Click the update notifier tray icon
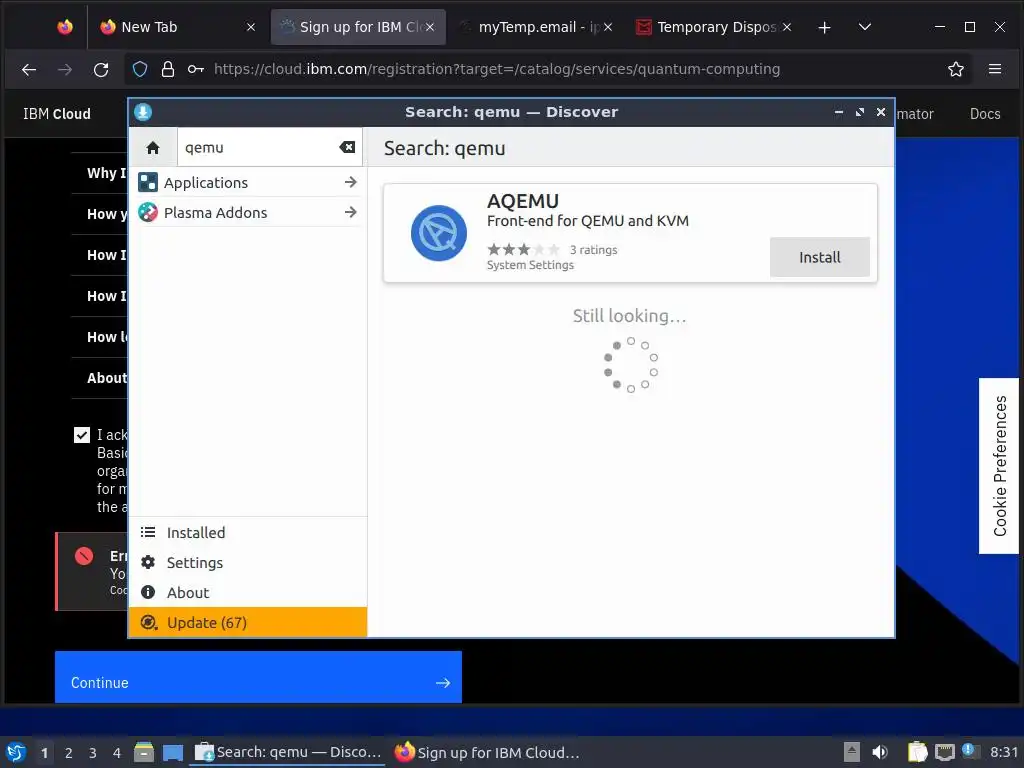Screen dimensions: 1024x768 pos(970,751)
